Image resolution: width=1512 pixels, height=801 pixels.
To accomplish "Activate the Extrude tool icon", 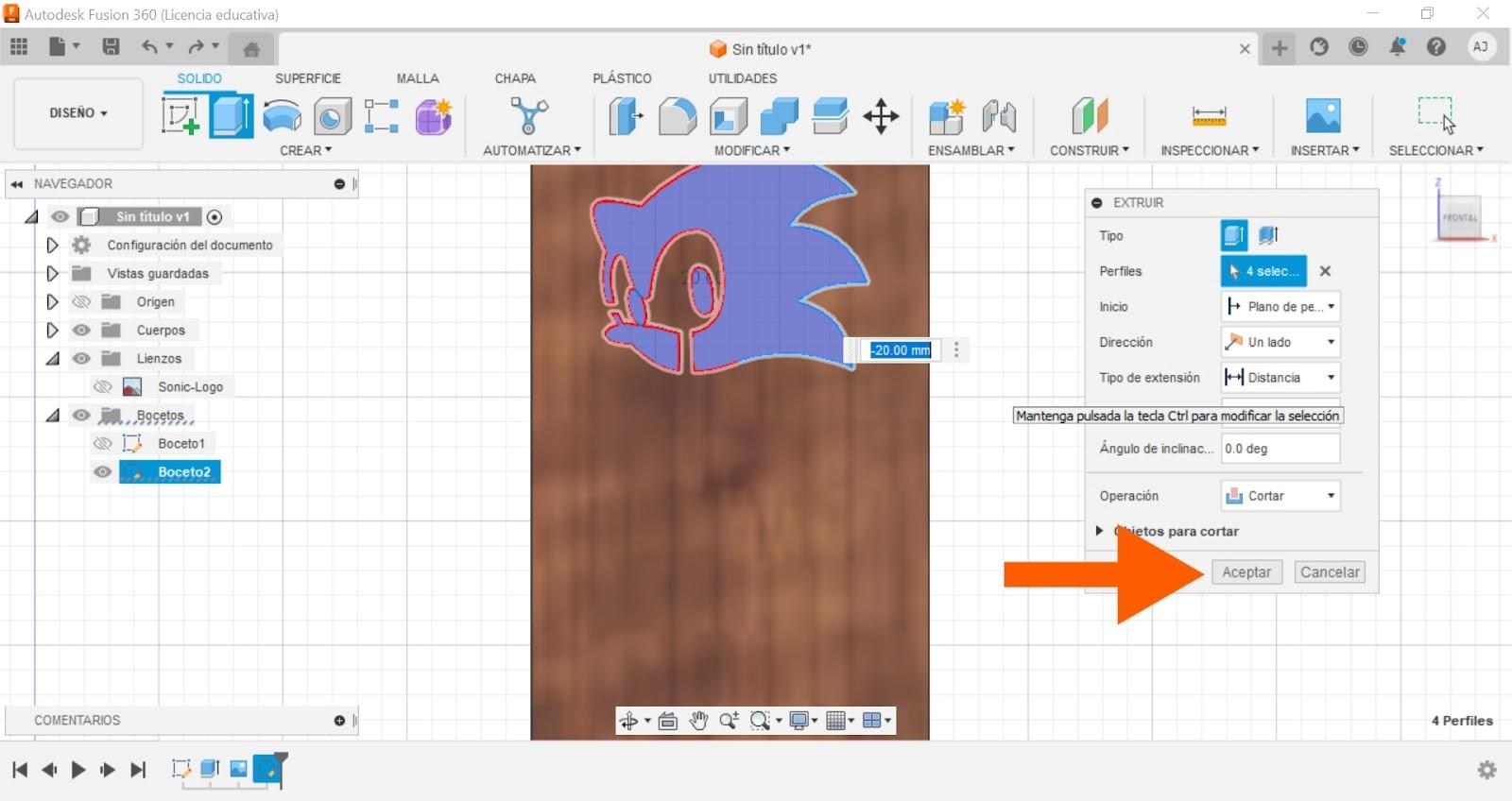I will point(232,116).
